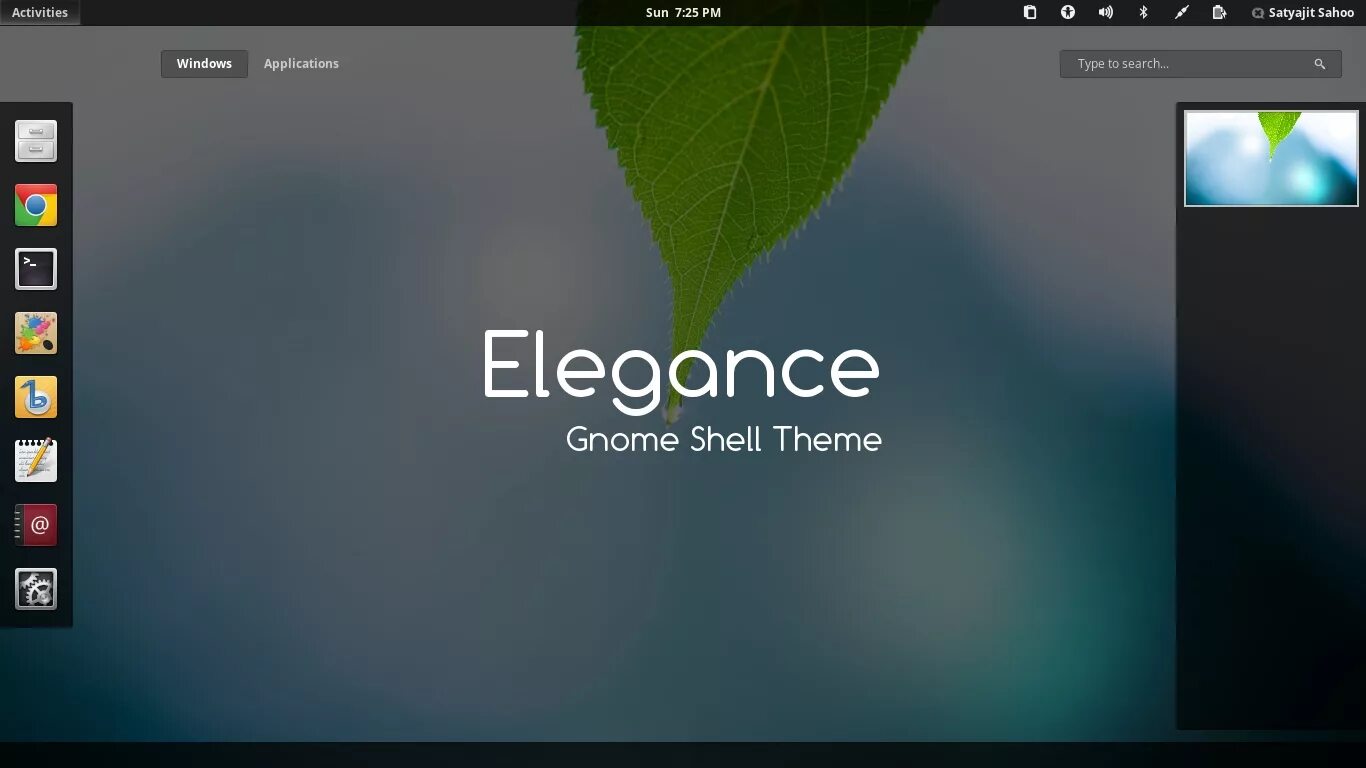Launch Google Chrome from the dock
The image size is (1366, 768).
click(36, 205)
